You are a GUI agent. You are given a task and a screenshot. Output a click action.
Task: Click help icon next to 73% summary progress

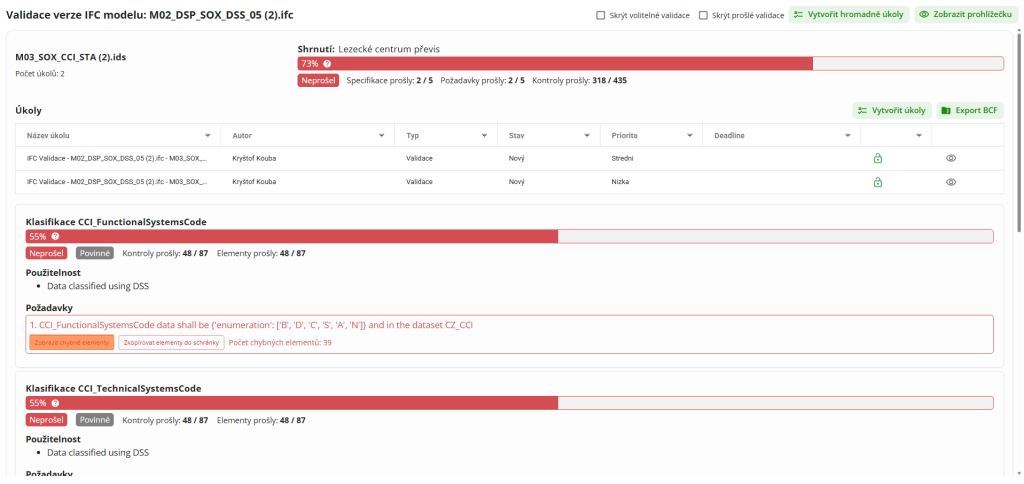point(327,64)
